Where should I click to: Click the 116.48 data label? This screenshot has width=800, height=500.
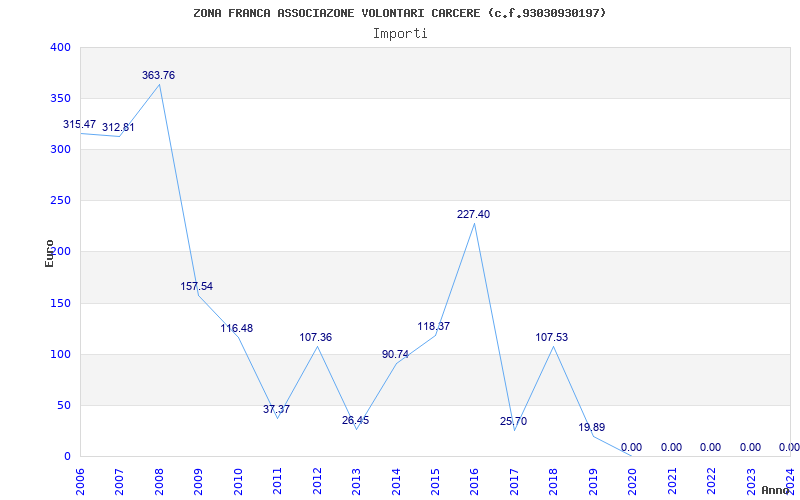click(236, 329)
